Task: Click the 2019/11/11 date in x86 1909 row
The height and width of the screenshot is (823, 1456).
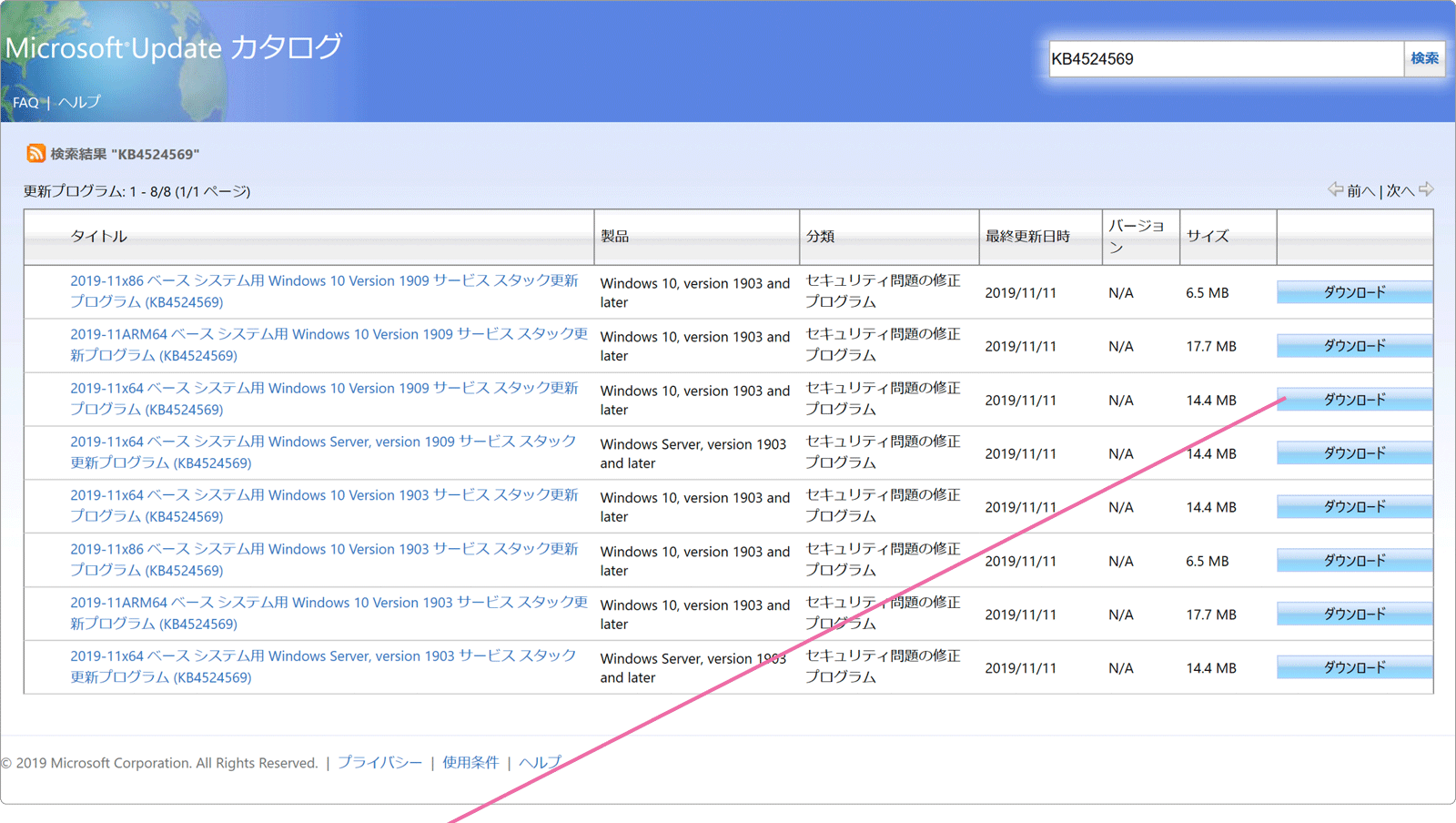Action: click(x=1021, y=293)
